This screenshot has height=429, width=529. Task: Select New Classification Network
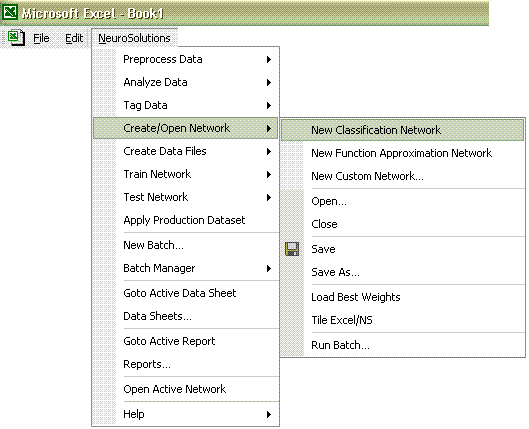pyautogui.click(x=402, y=130)
